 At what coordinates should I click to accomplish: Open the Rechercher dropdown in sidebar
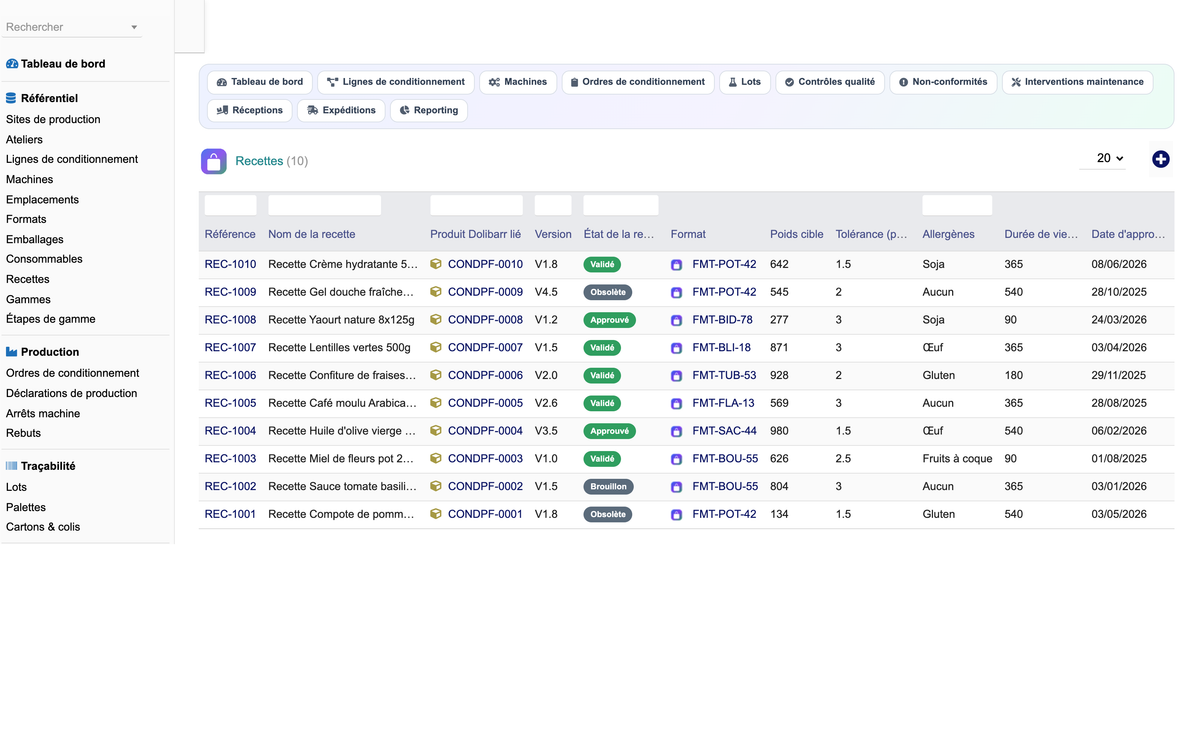click(72, 27)
